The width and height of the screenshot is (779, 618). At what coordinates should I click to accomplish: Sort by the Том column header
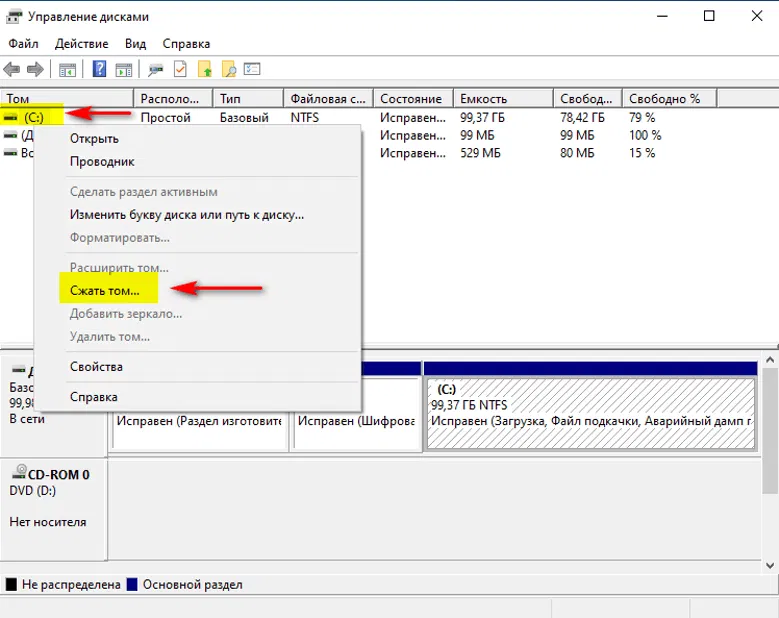(67, 98)
